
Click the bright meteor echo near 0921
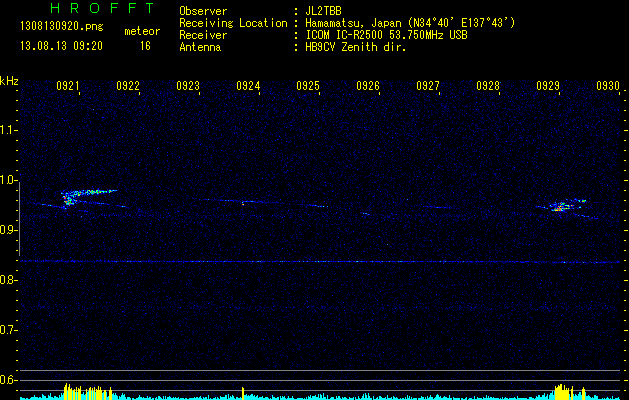click(x=72, y=197)
